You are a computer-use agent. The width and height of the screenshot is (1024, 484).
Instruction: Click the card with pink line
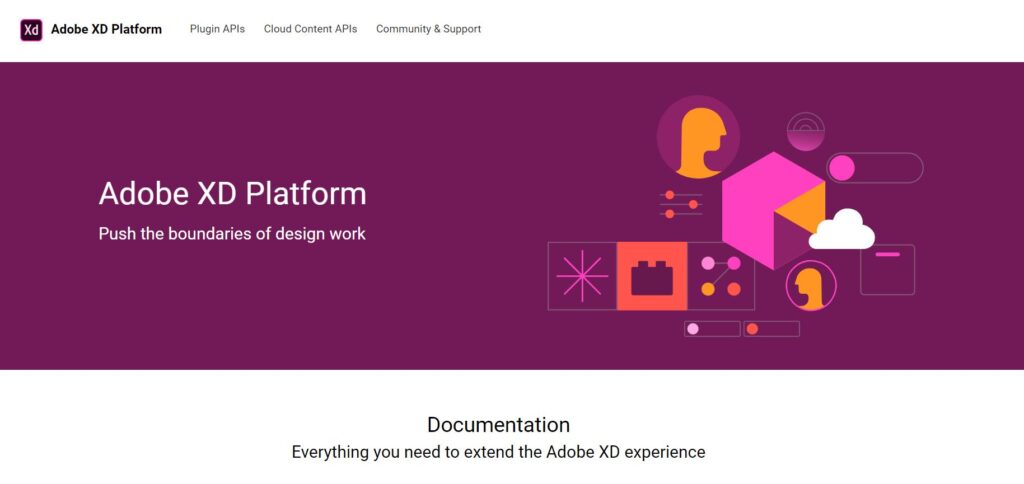click(888, 270)
